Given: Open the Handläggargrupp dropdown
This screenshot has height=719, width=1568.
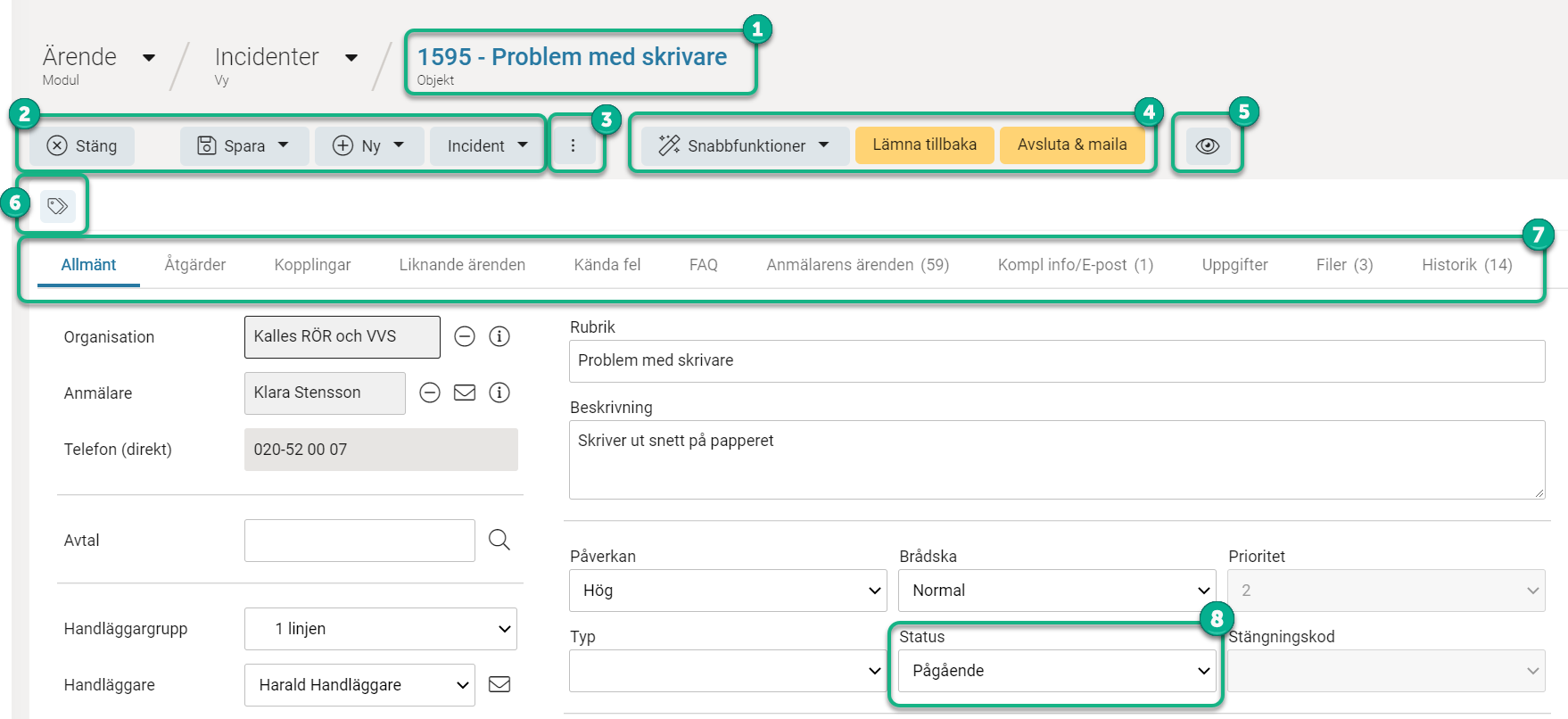Looking at the screenshot, I should coord(381,629).
